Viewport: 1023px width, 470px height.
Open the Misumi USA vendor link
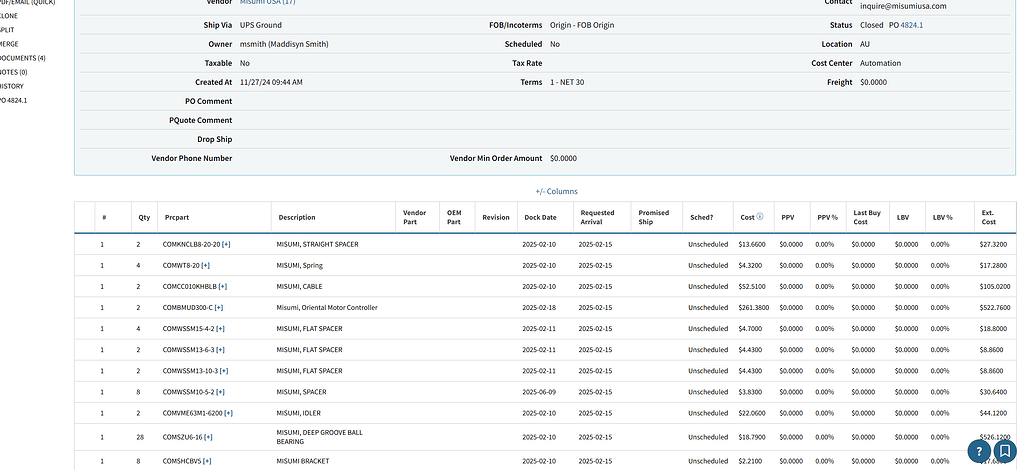coord(267,3)
